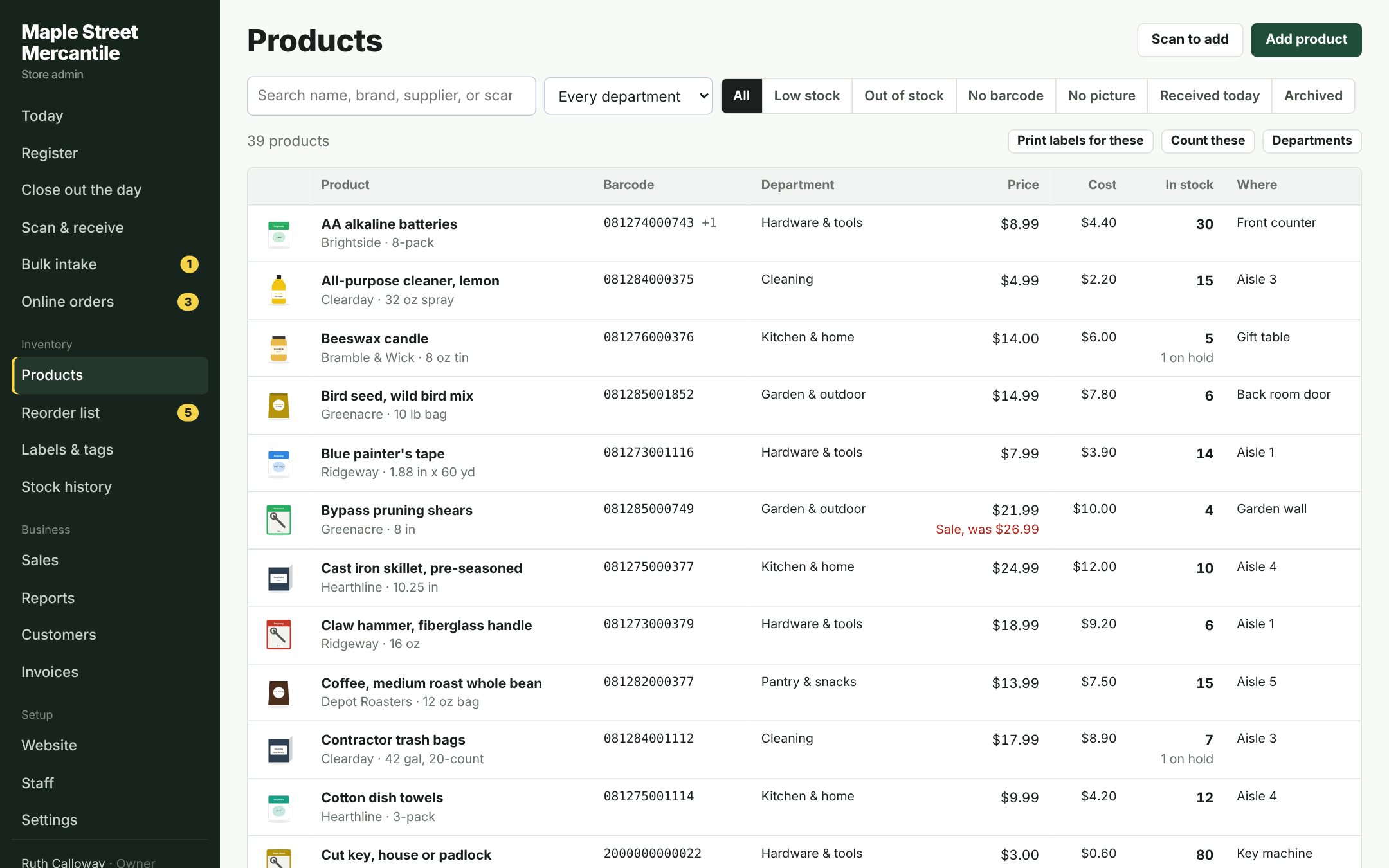This screenshot has width=1389, height=868.
Task: Click the Bulk intake badge showing 1
Action: pyautogui.click(x=189, y=264)
